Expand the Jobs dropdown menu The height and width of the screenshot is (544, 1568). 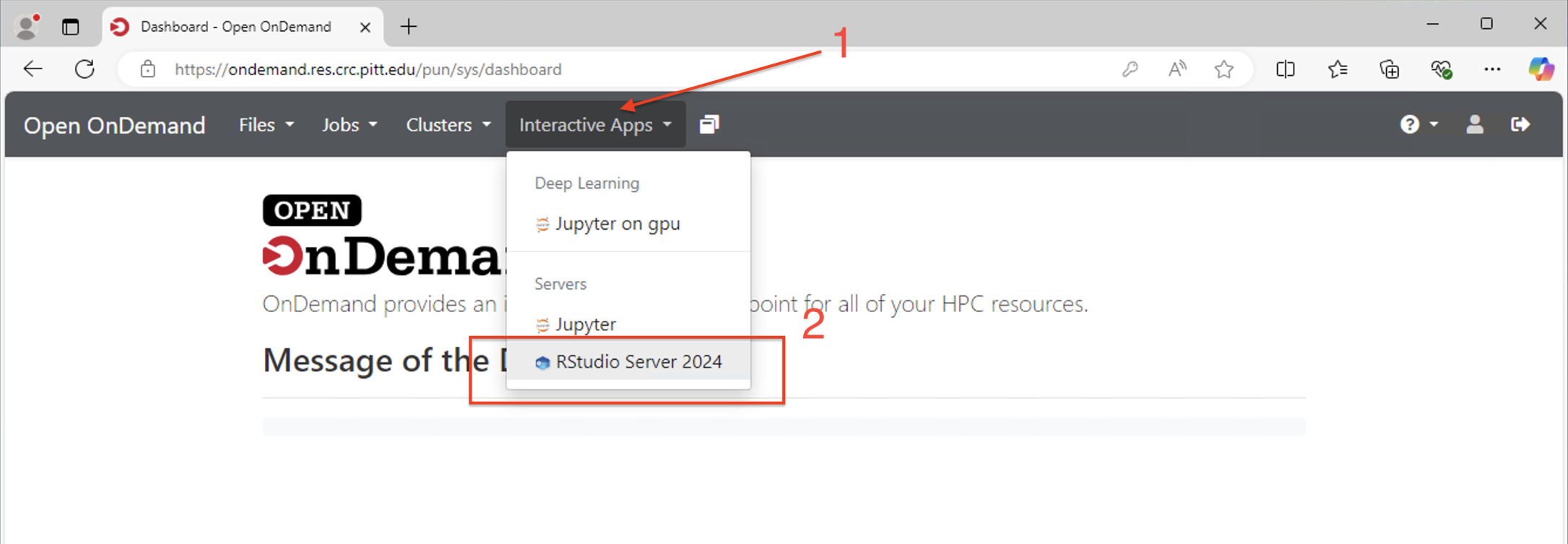pyautogui.click(x=350, y=125)
